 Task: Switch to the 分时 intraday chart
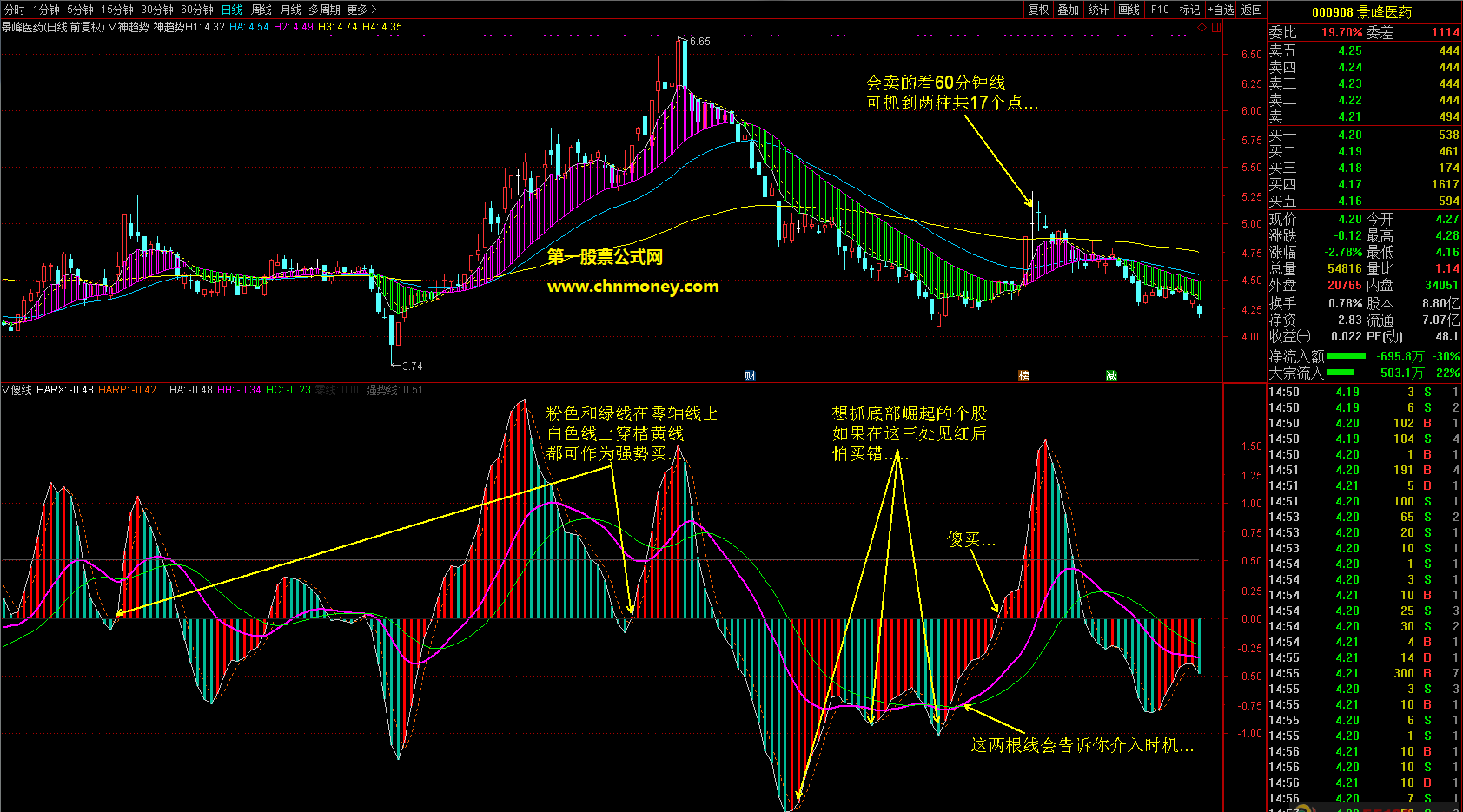click(14, 10)
